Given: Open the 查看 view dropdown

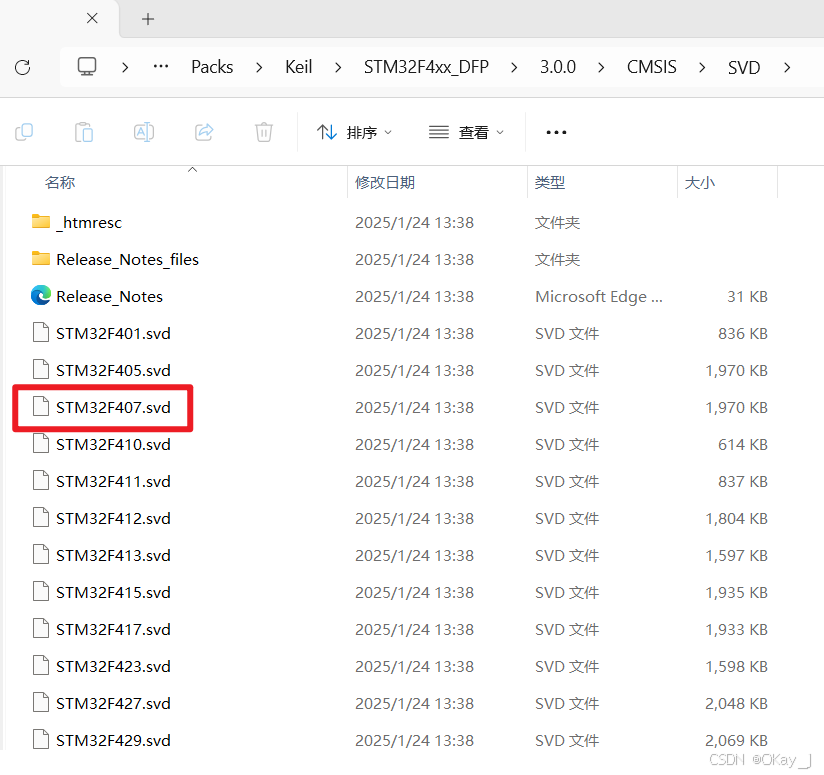Looking at the screenshot, I should [x=466, y=132].
